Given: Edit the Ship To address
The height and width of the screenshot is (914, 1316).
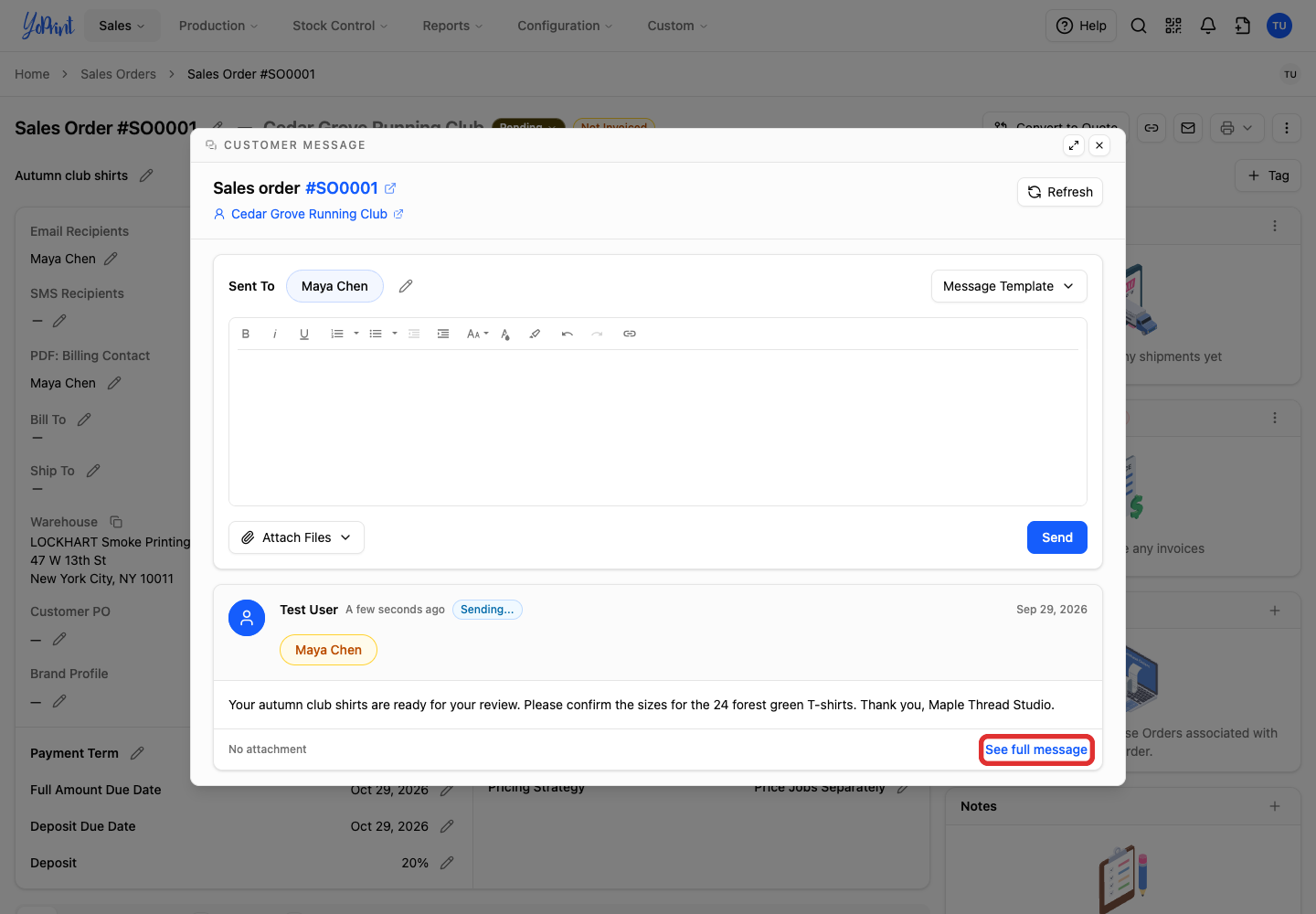Looking at the screenshot, I should tap(93, 471).
